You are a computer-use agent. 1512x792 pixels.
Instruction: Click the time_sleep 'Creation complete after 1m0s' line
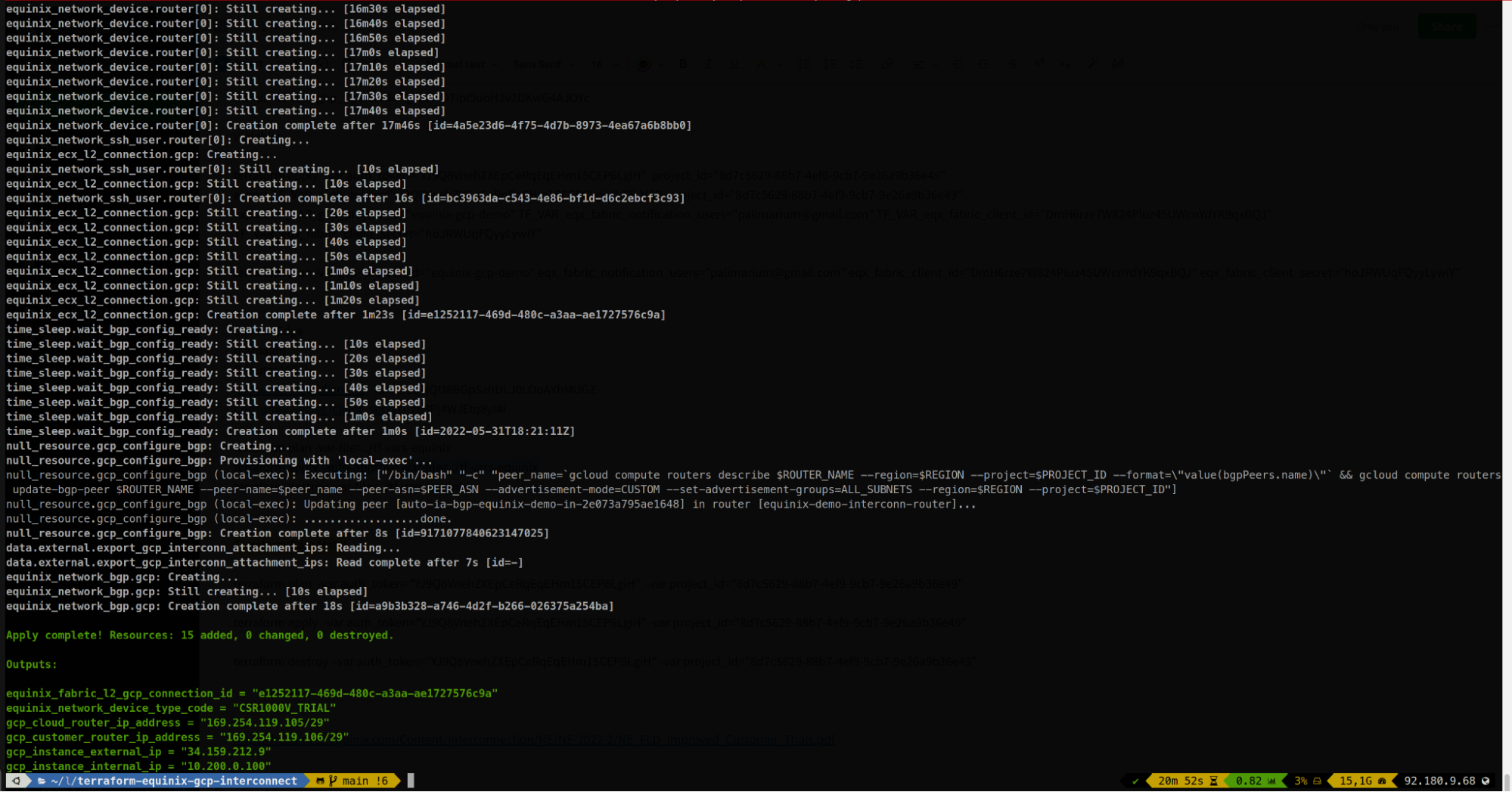click(290, 431)
